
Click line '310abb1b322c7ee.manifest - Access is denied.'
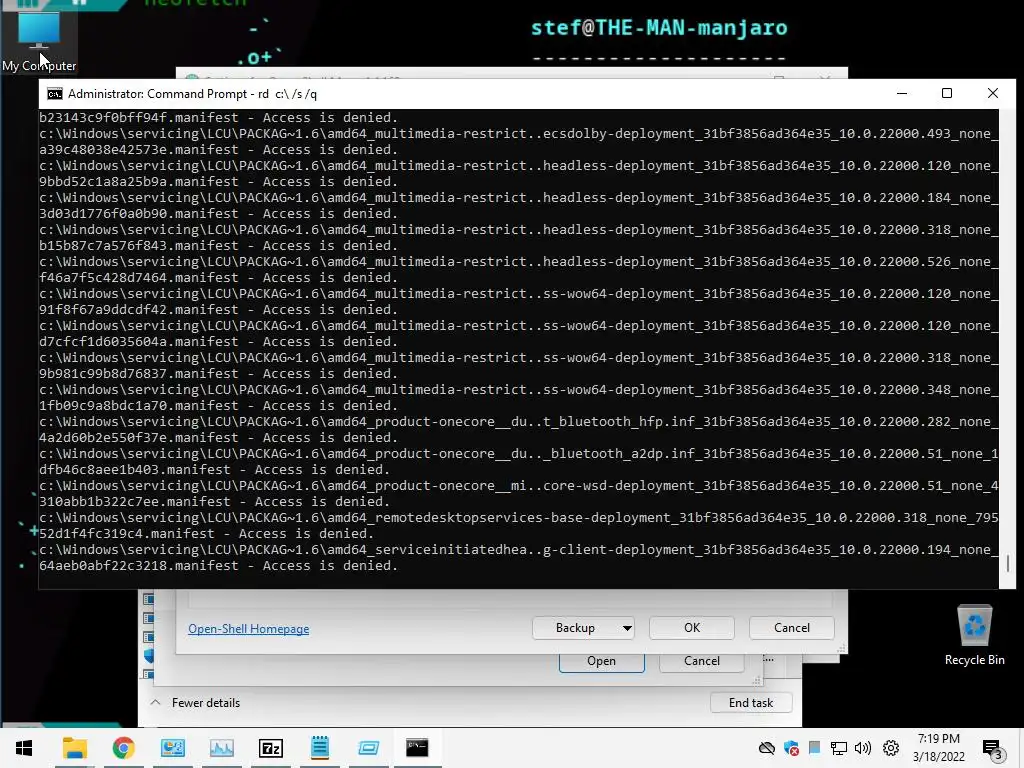(215, 502)
